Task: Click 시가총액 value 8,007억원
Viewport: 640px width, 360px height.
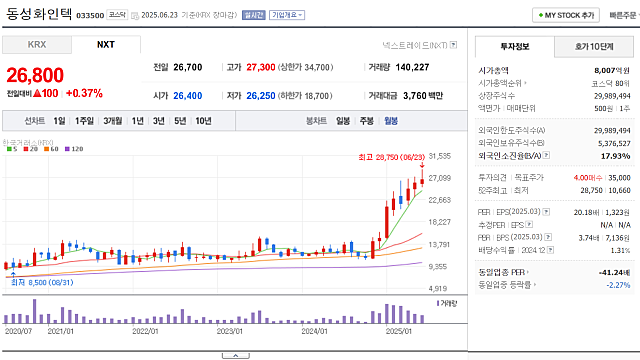Action: click(612, 71)
